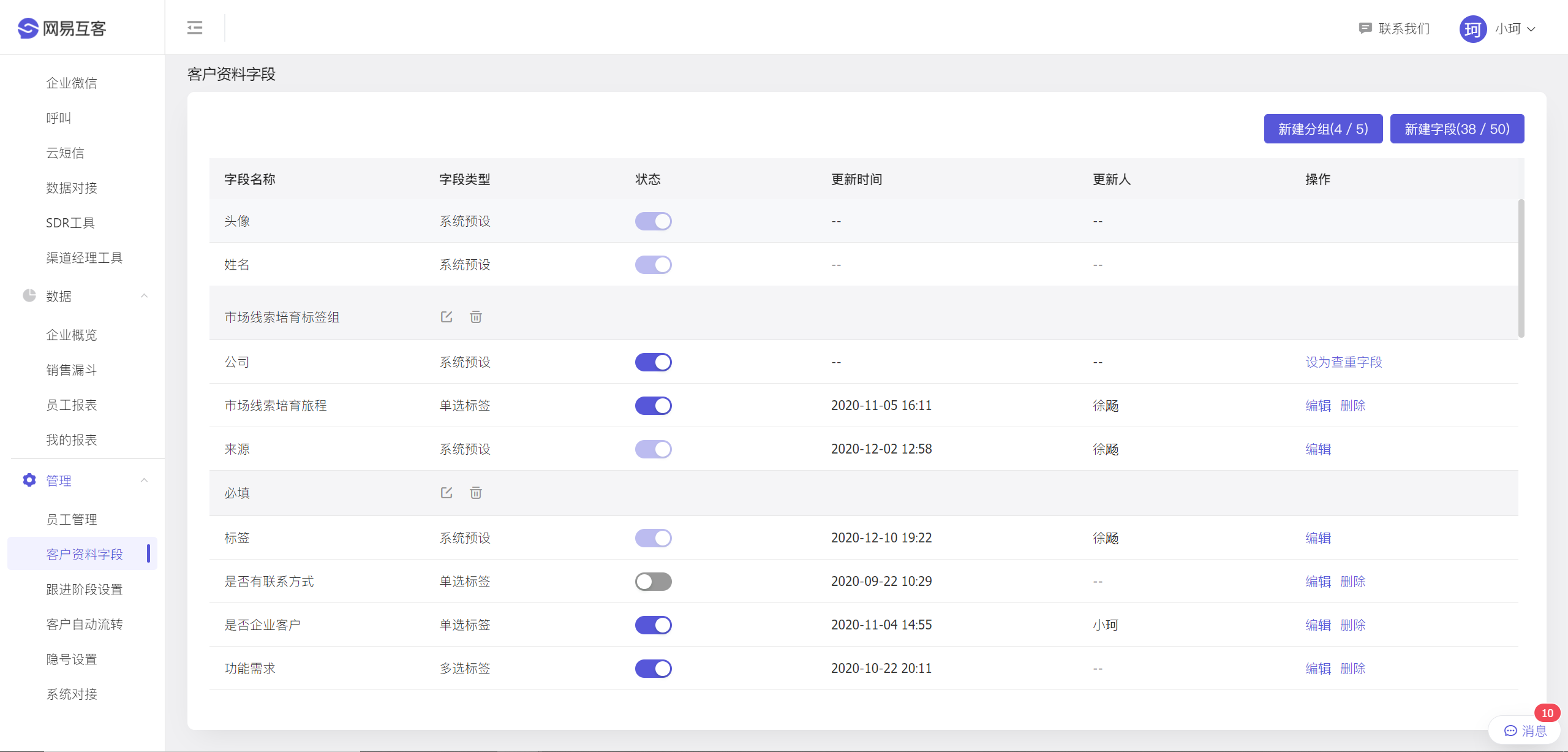Image resolution: width=1568 pixels, height=752 pixels.
Task: Toggle the 公司 status switch
Action: [x=653, y=362]
